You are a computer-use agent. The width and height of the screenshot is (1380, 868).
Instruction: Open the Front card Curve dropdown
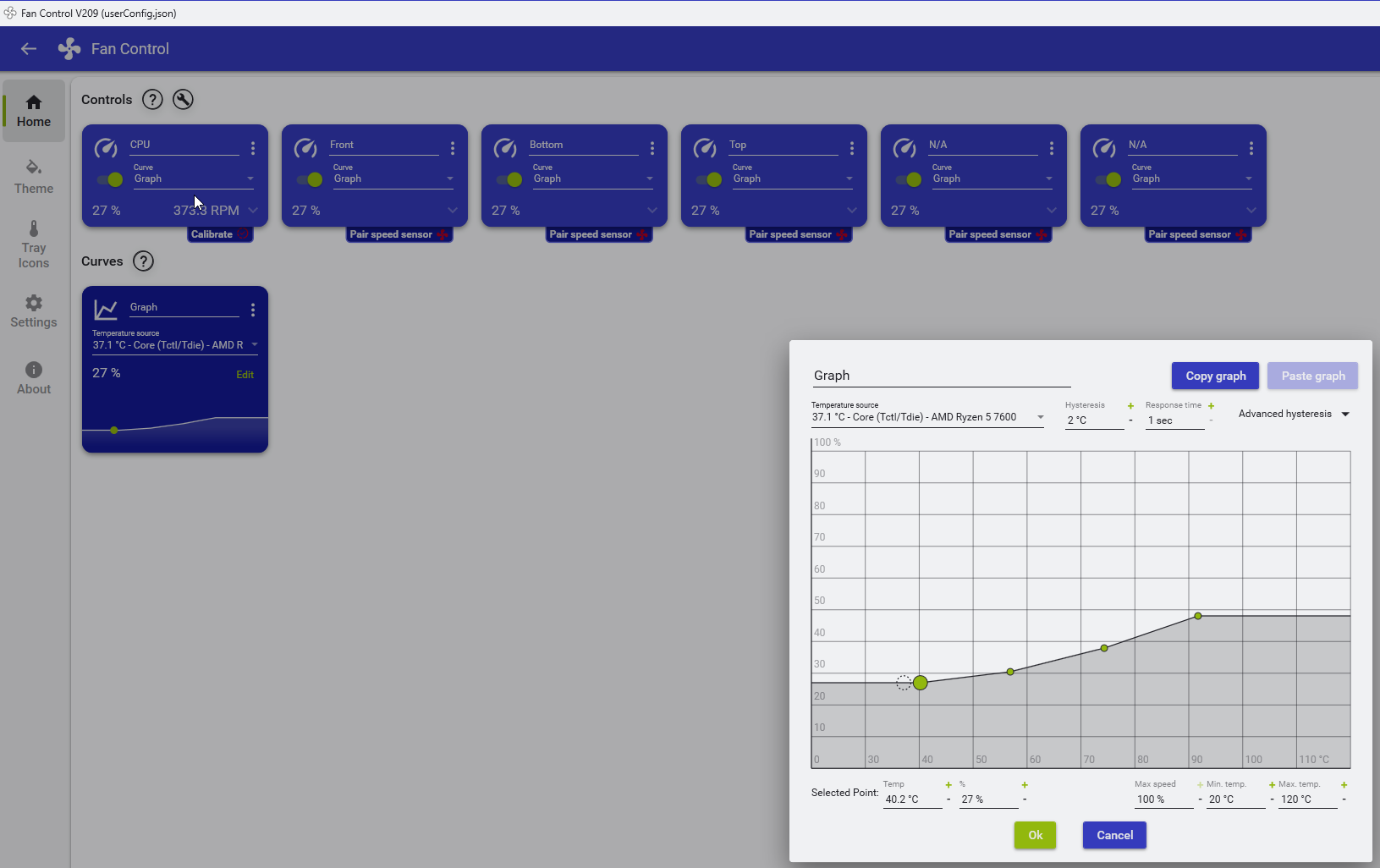coord(393,179)
